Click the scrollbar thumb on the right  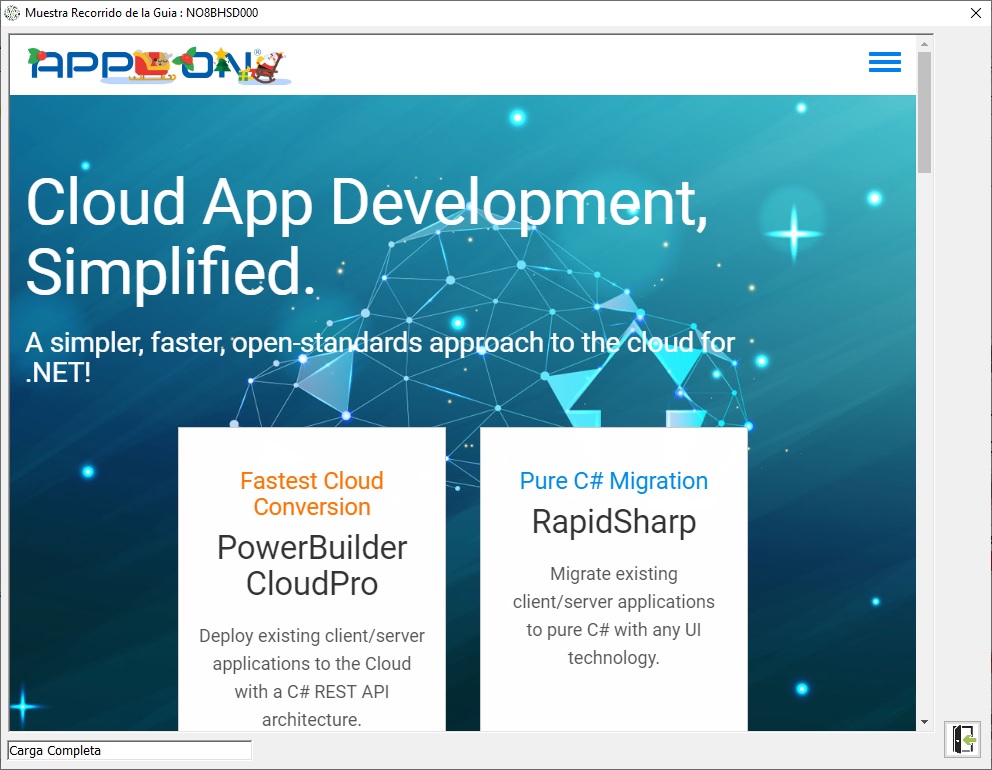point(924,110)
